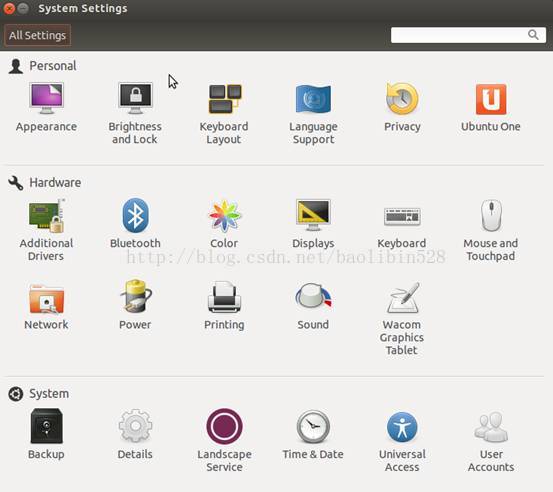Open Bluetooth settings
This screenshot has height=492, width=553.
click(135, 224)
